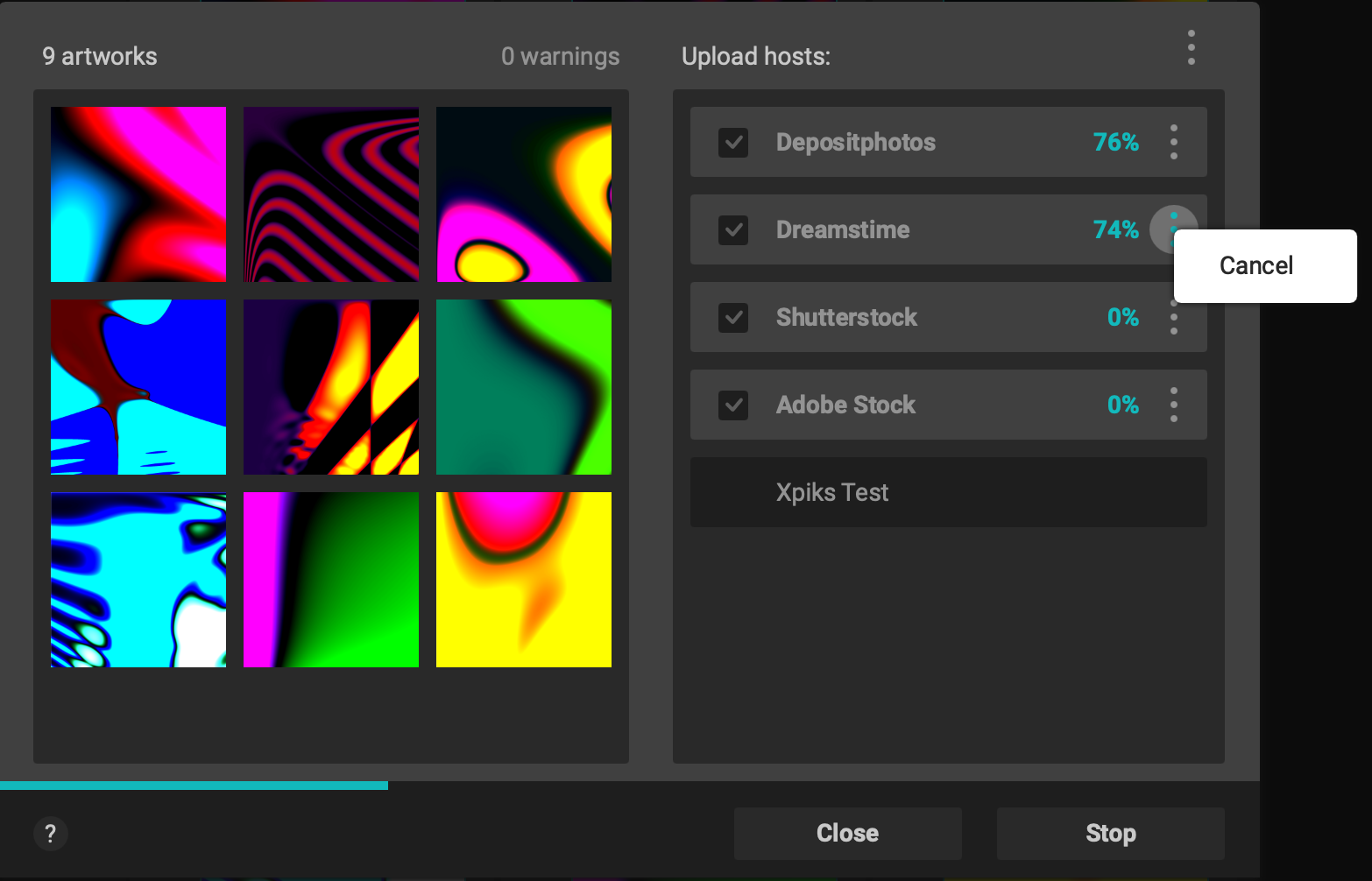Open Depositphotos three-dot options menu
The width and height of the screenshot is (1372, 881).
pos(1173,142)
